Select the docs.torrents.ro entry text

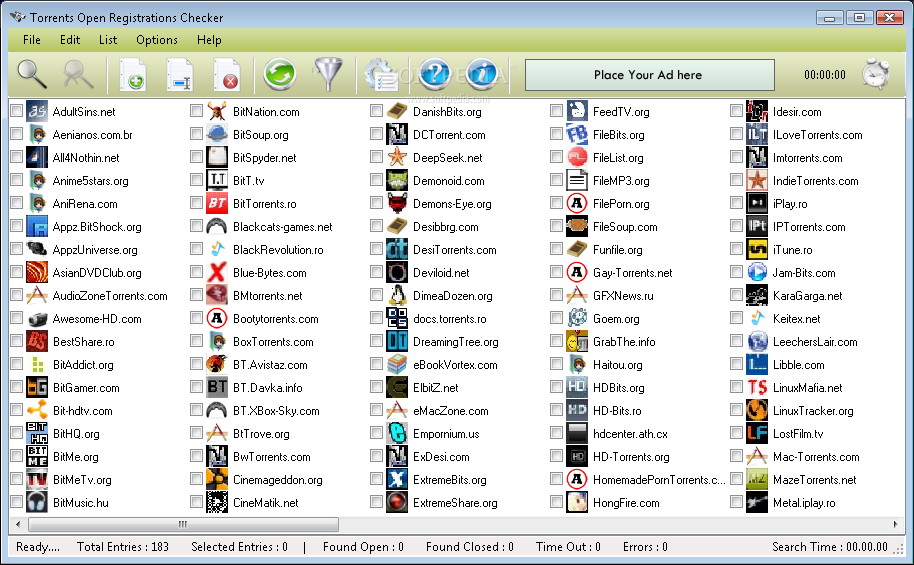tap(449, 319)
